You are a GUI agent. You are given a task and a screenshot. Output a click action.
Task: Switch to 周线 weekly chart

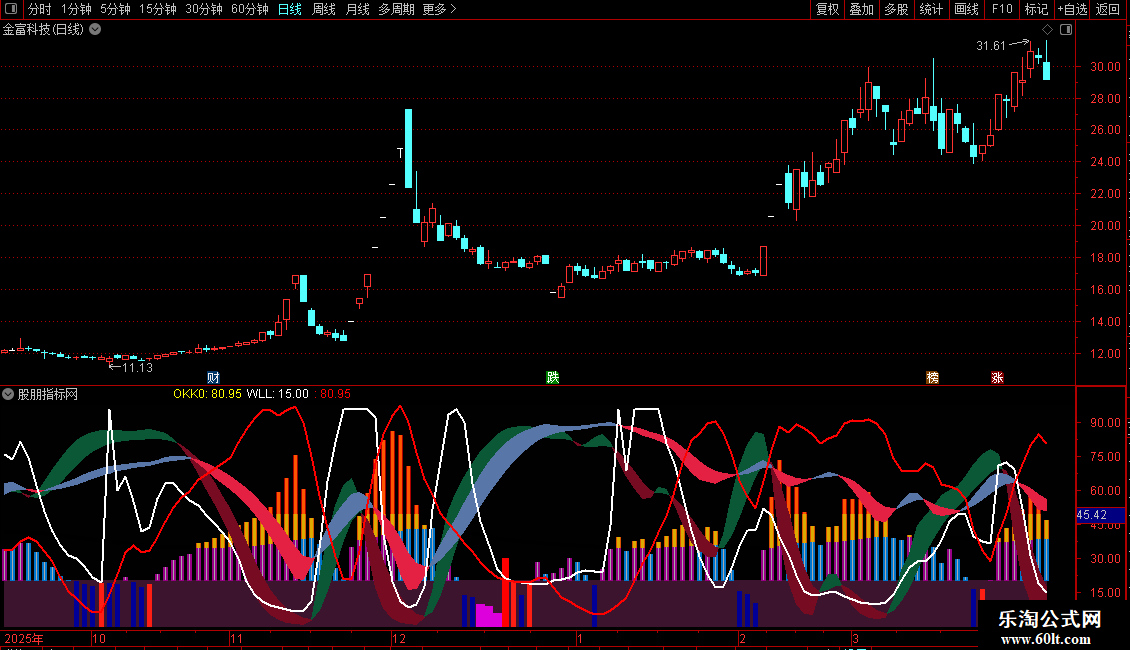point(324,9)
